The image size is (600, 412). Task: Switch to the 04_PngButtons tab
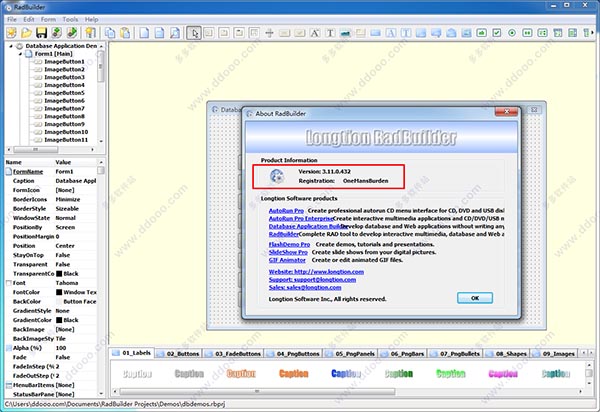293,354
